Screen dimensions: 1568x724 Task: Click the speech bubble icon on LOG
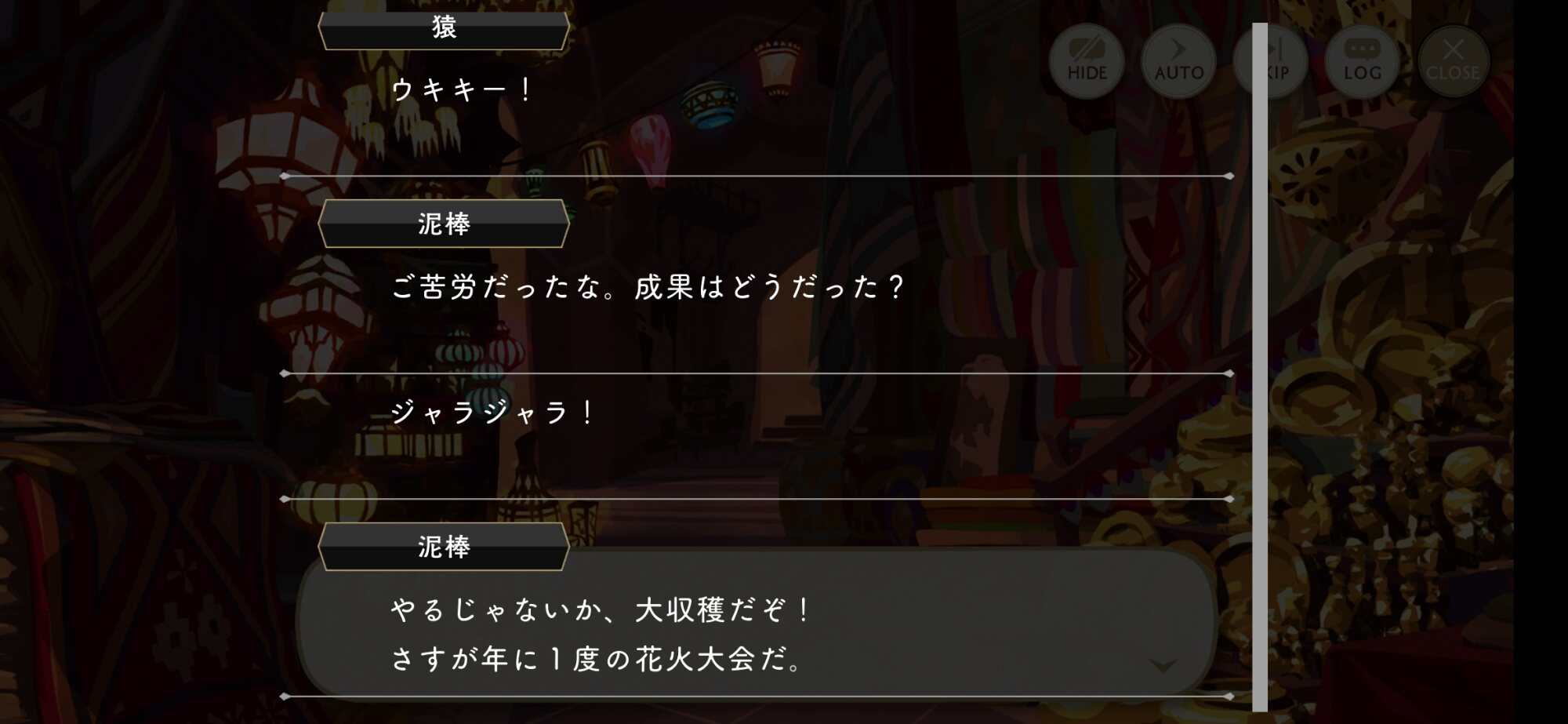[x=1362, y=49]
